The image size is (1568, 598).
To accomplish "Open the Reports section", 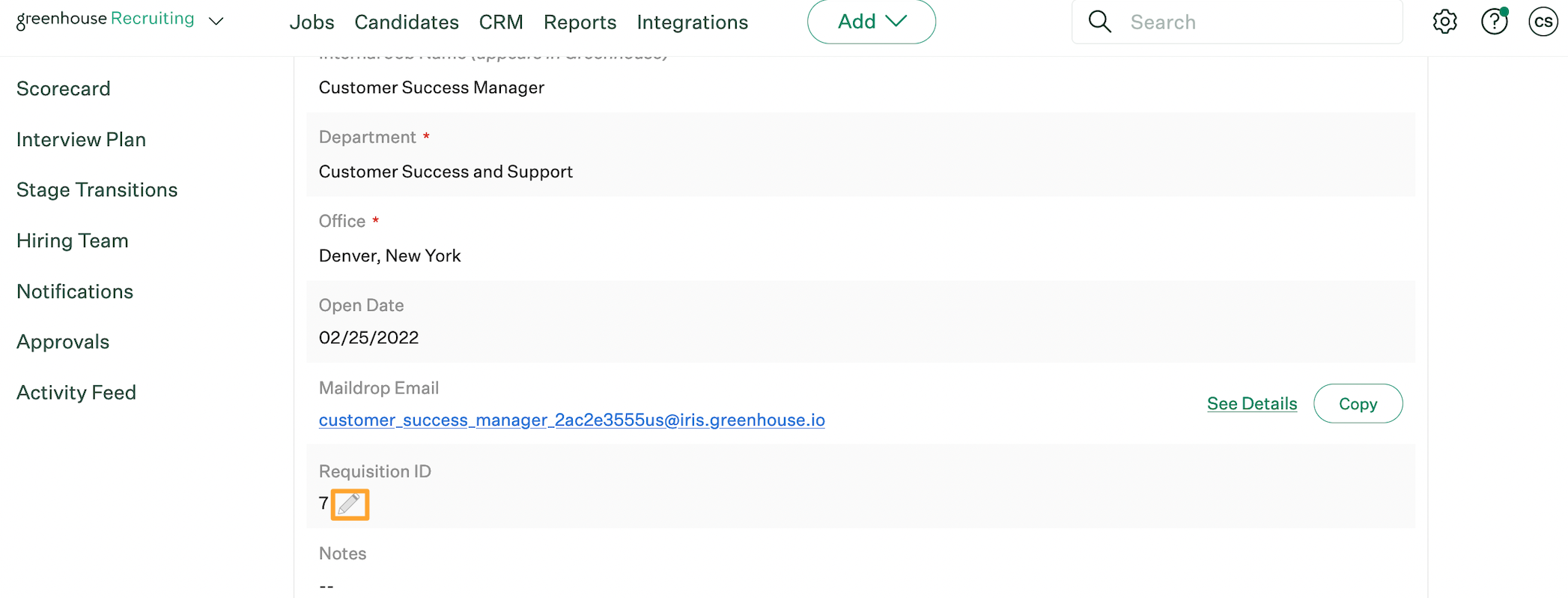I will point(580,22).
